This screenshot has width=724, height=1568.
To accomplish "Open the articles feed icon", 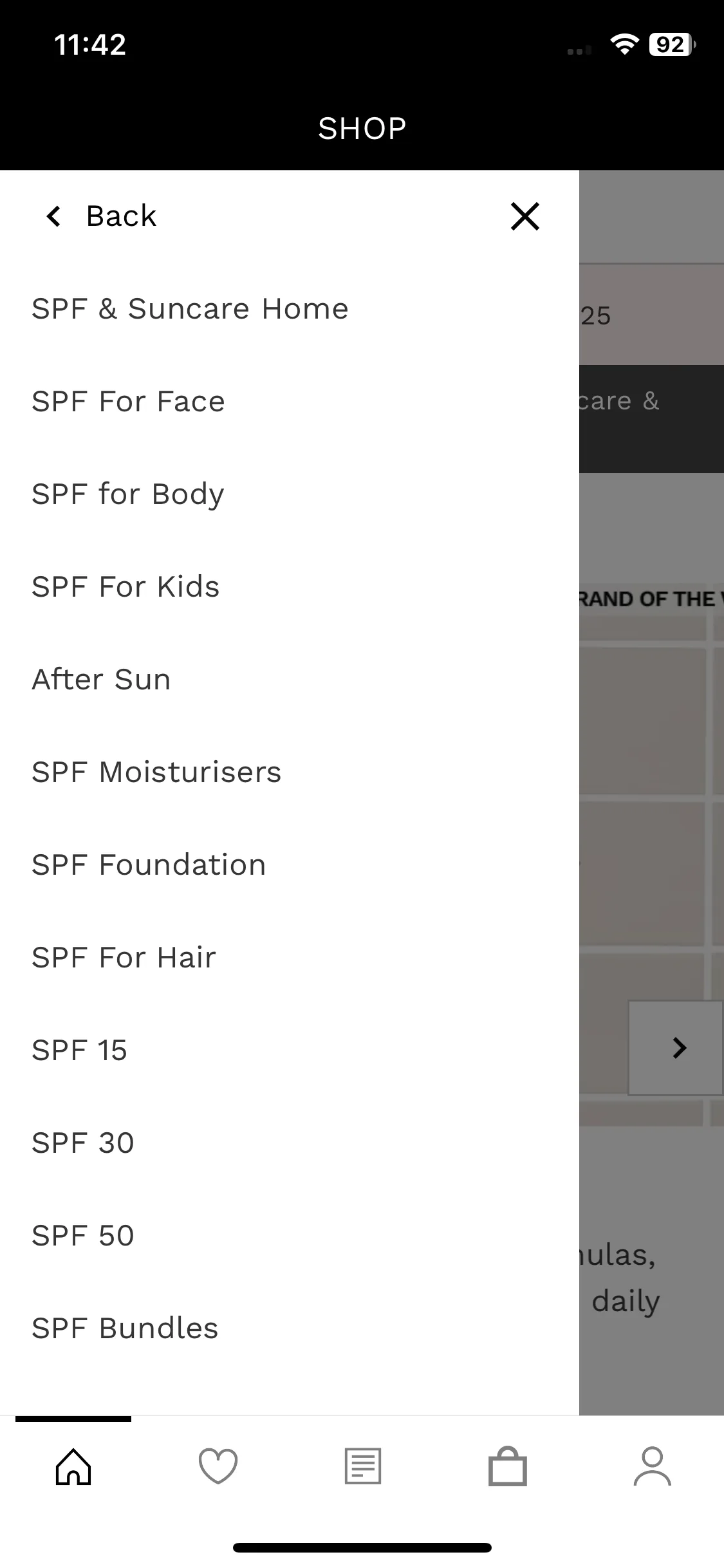I will click(x=363, y=1466).
